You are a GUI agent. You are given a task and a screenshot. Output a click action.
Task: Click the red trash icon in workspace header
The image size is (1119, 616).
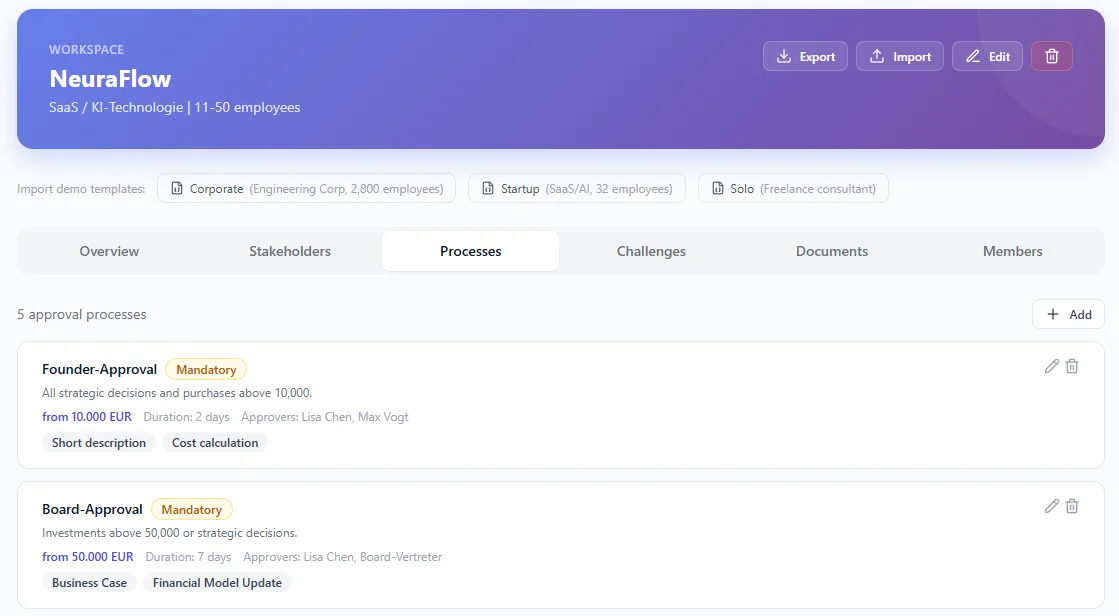point(1051,57)
